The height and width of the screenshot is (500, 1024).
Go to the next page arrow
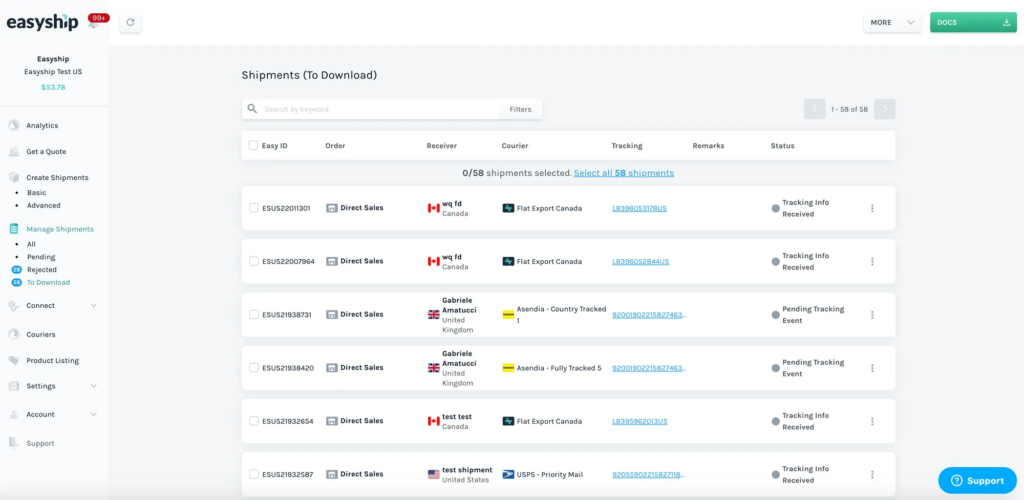pos(885,109)
